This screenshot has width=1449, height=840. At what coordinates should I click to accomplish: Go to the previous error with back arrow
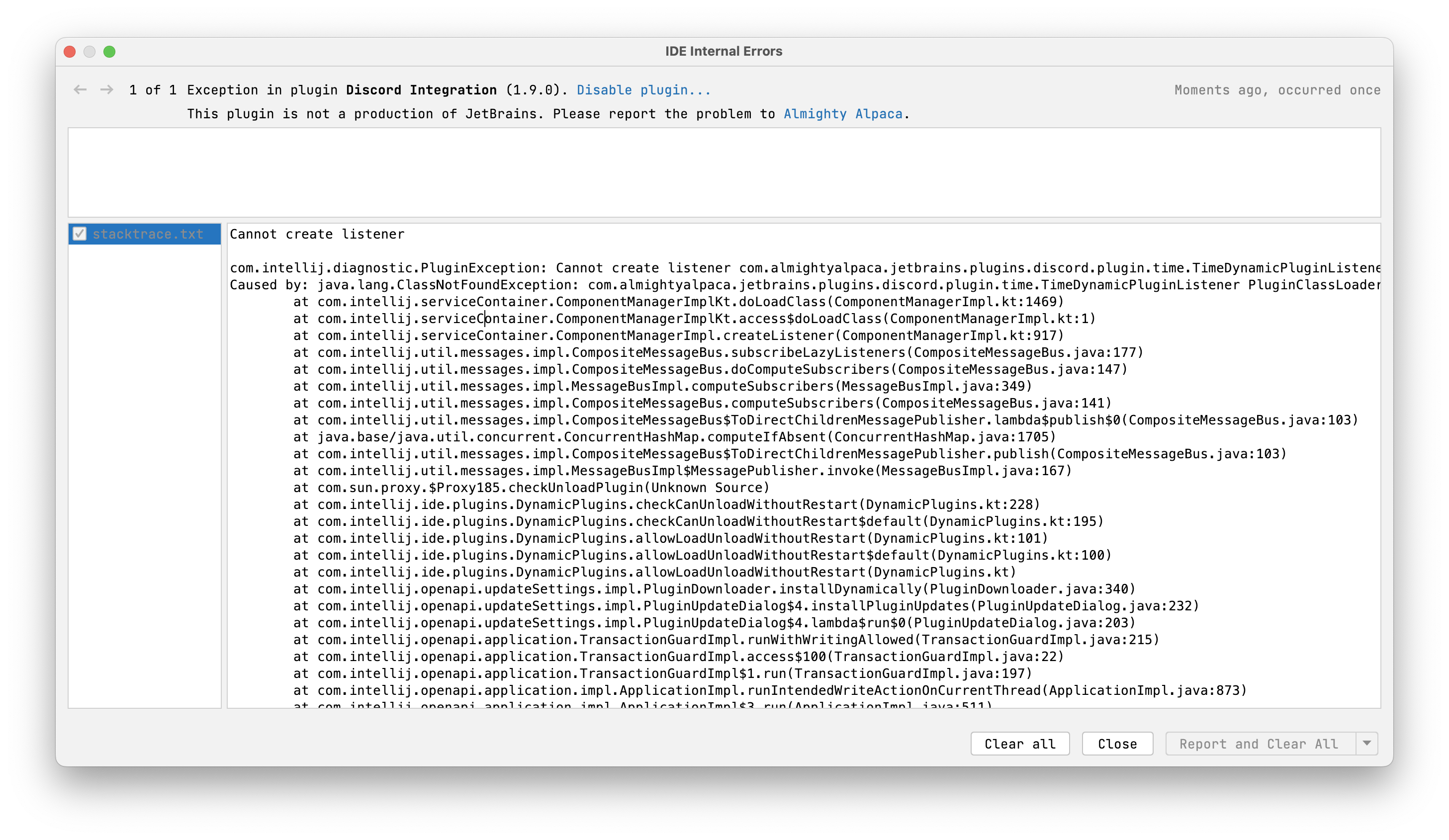(x=80, y=89)
